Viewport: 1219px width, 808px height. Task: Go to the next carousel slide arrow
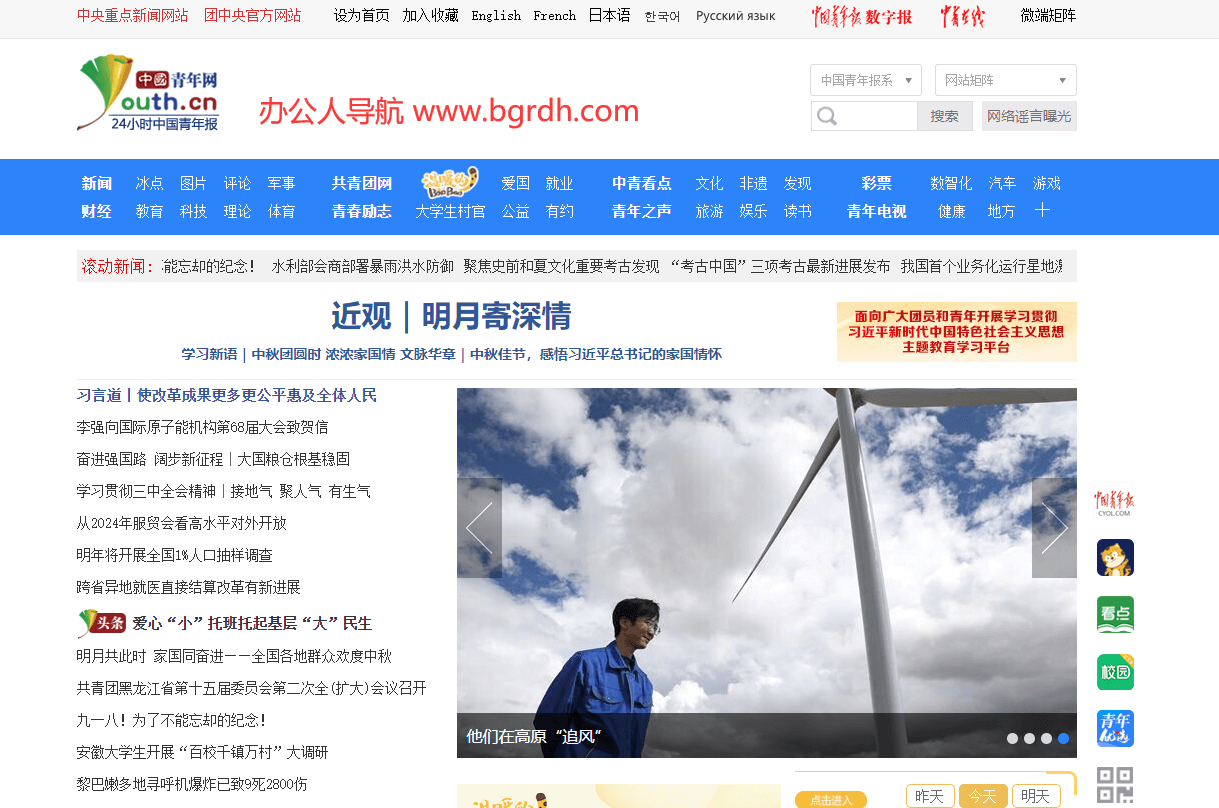[1054, 528]
